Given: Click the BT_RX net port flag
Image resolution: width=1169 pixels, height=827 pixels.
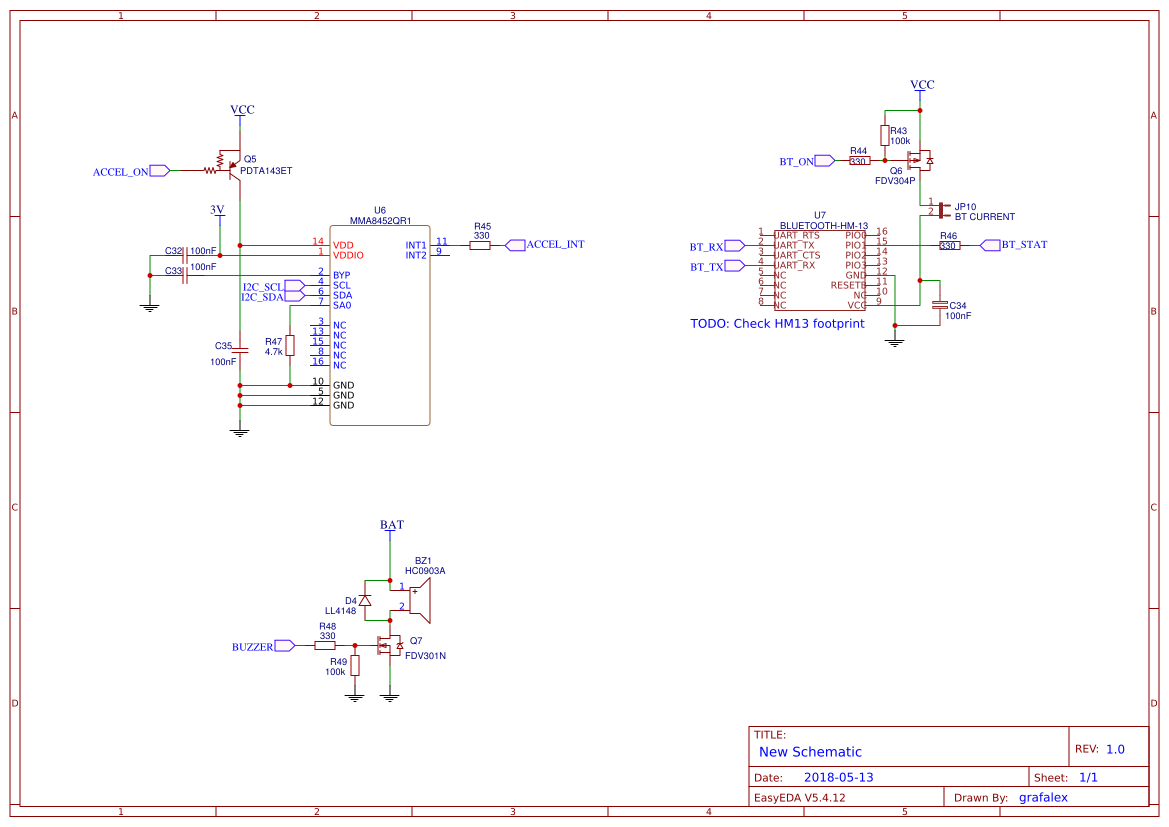Looking at the screenshot, I should [x=735, y=245].
